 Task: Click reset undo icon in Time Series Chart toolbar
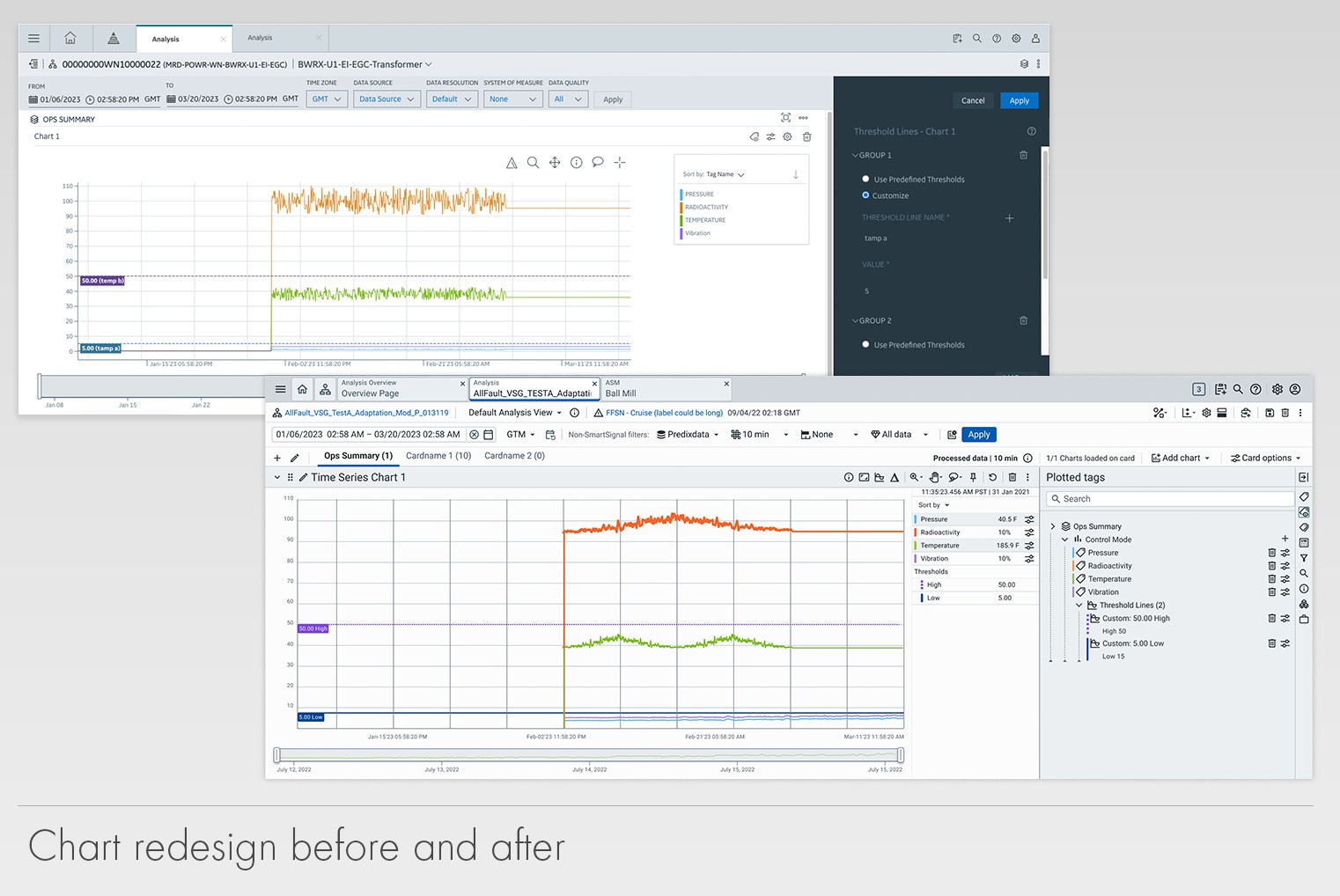tap(992, 477)
